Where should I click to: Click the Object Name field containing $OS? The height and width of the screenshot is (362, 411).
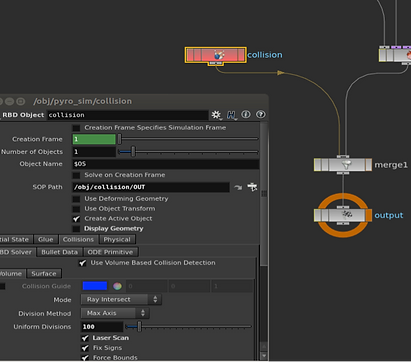(166, 164)
